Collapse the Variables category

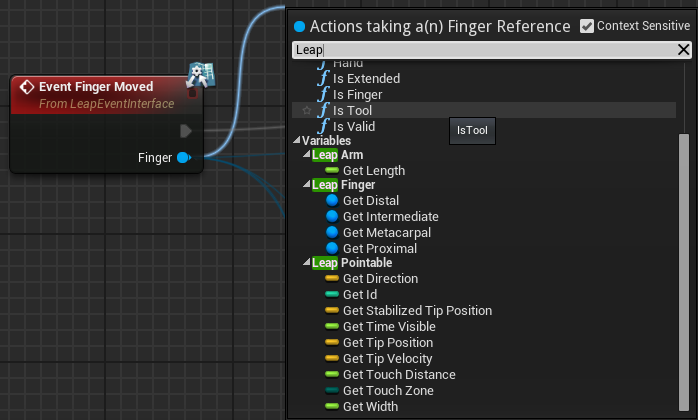[x=297, y=140]
